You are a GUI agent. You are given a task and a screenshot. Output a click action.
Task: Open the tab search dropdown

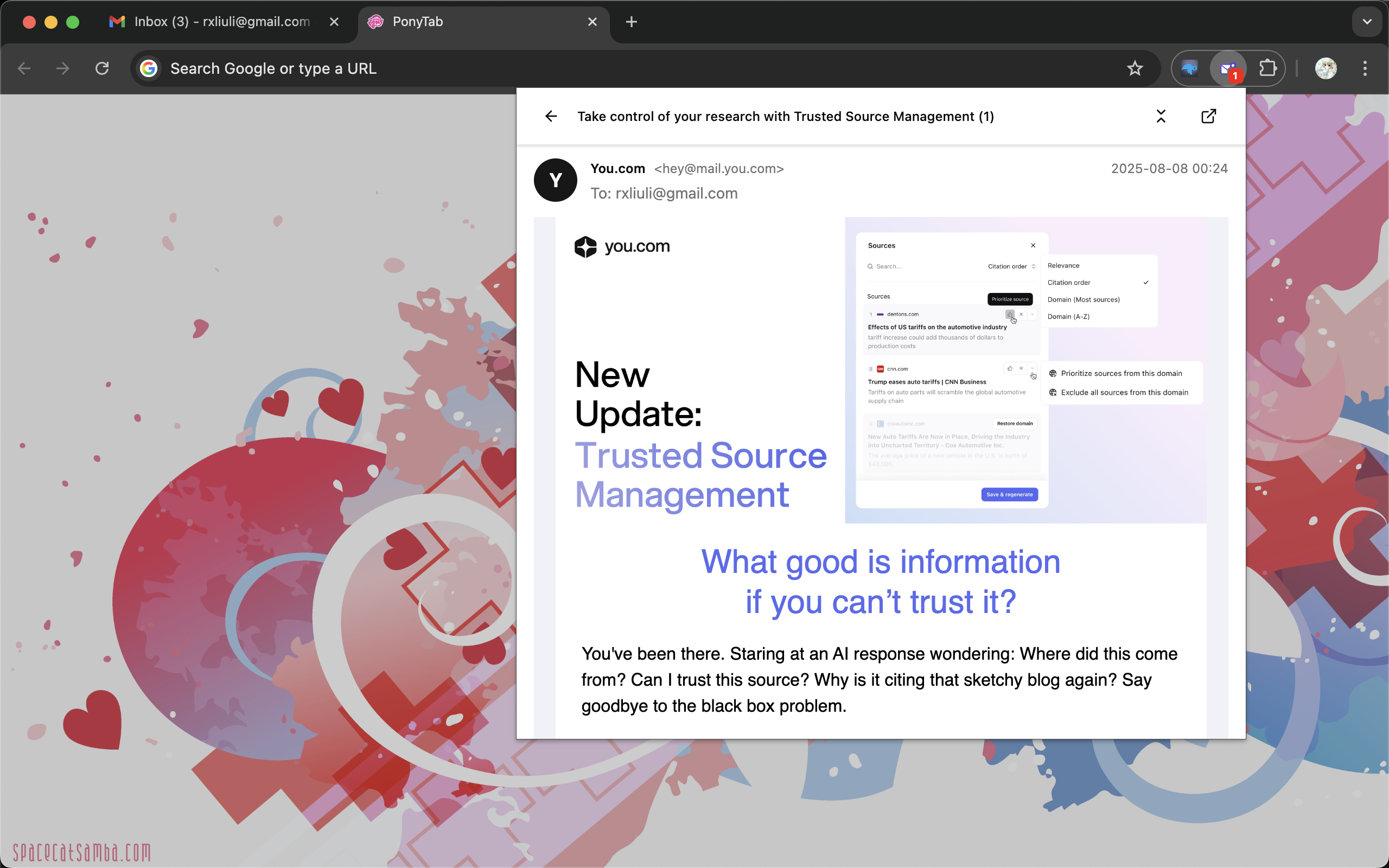[x=1367, y=22]
